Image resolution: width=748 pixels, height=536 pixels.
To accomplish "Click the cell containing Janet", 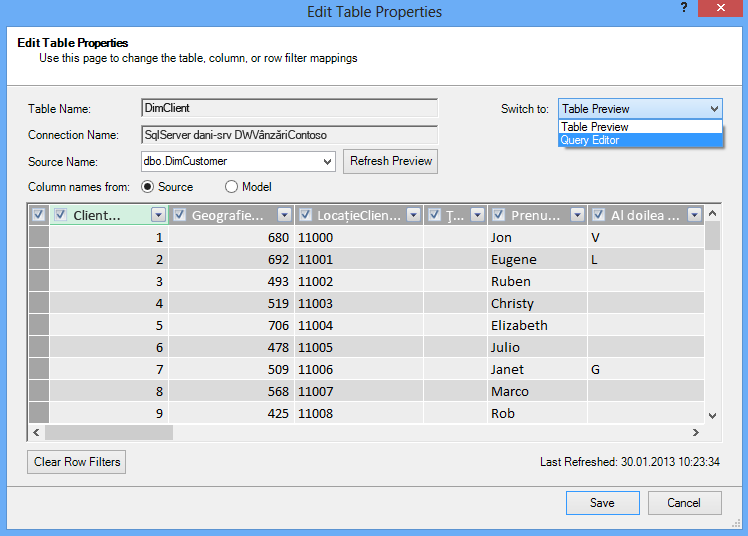I will coord(537,369).
